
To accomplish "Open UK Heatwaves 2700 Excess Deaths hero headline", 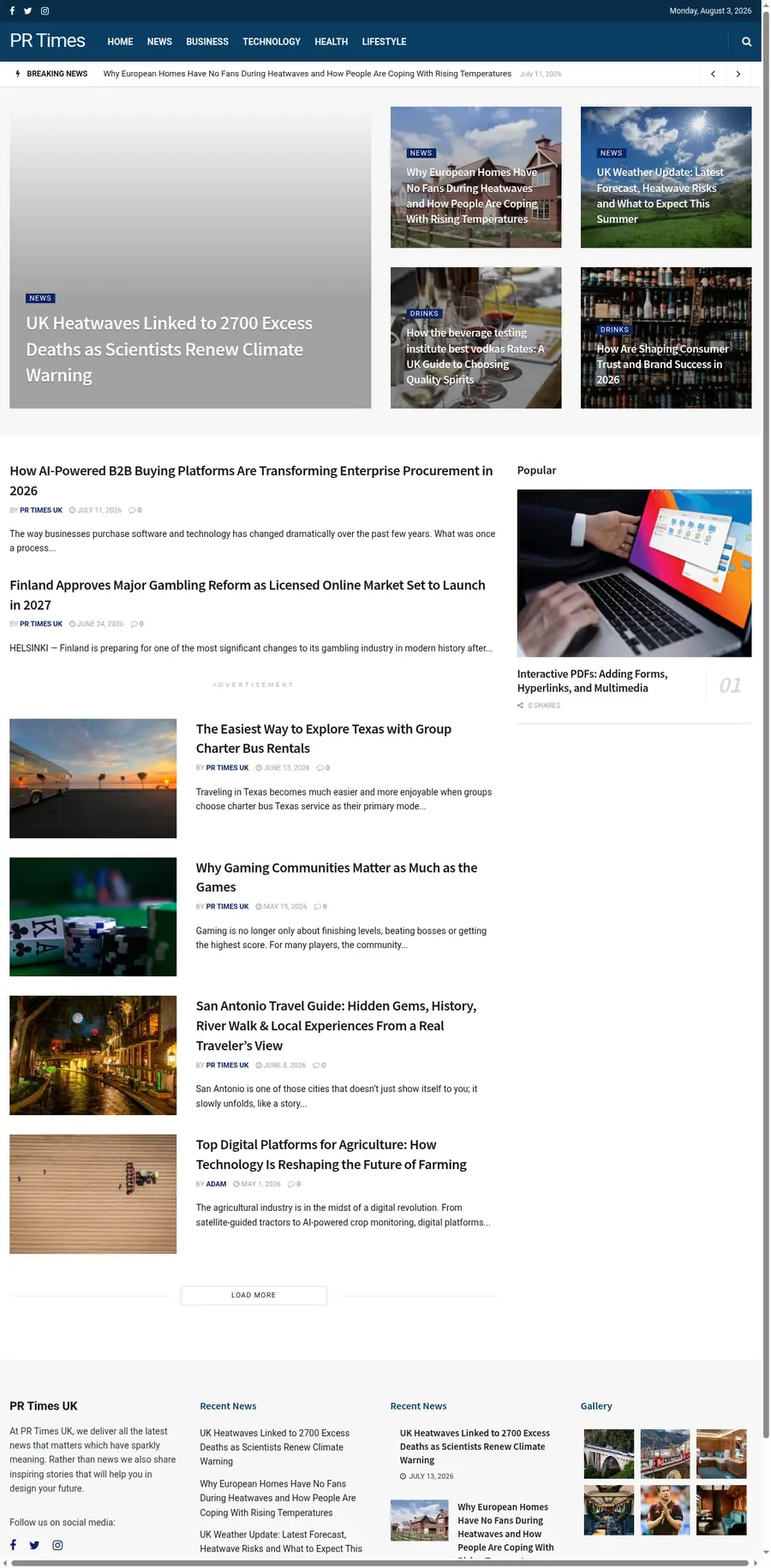I will coord(169,349).
